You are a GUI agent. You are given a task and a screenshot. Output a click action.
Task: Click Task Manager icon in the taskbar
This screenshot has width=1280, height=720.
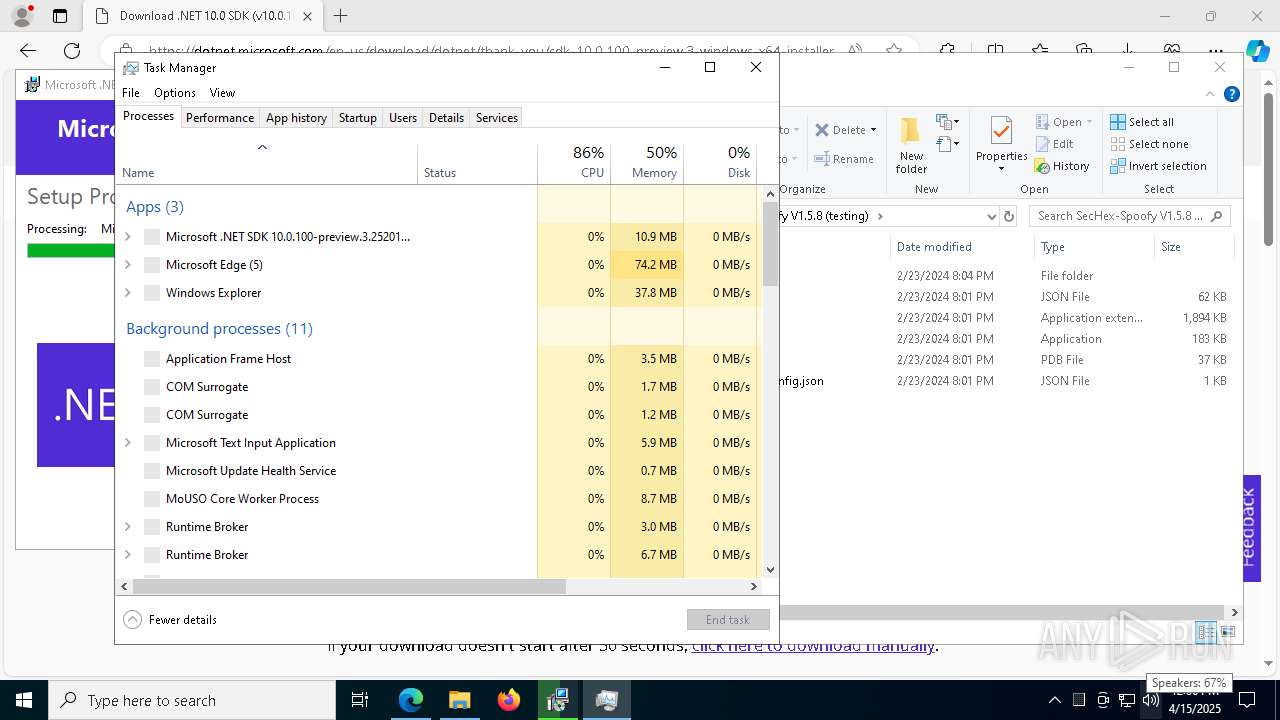(x=607, y=700)
